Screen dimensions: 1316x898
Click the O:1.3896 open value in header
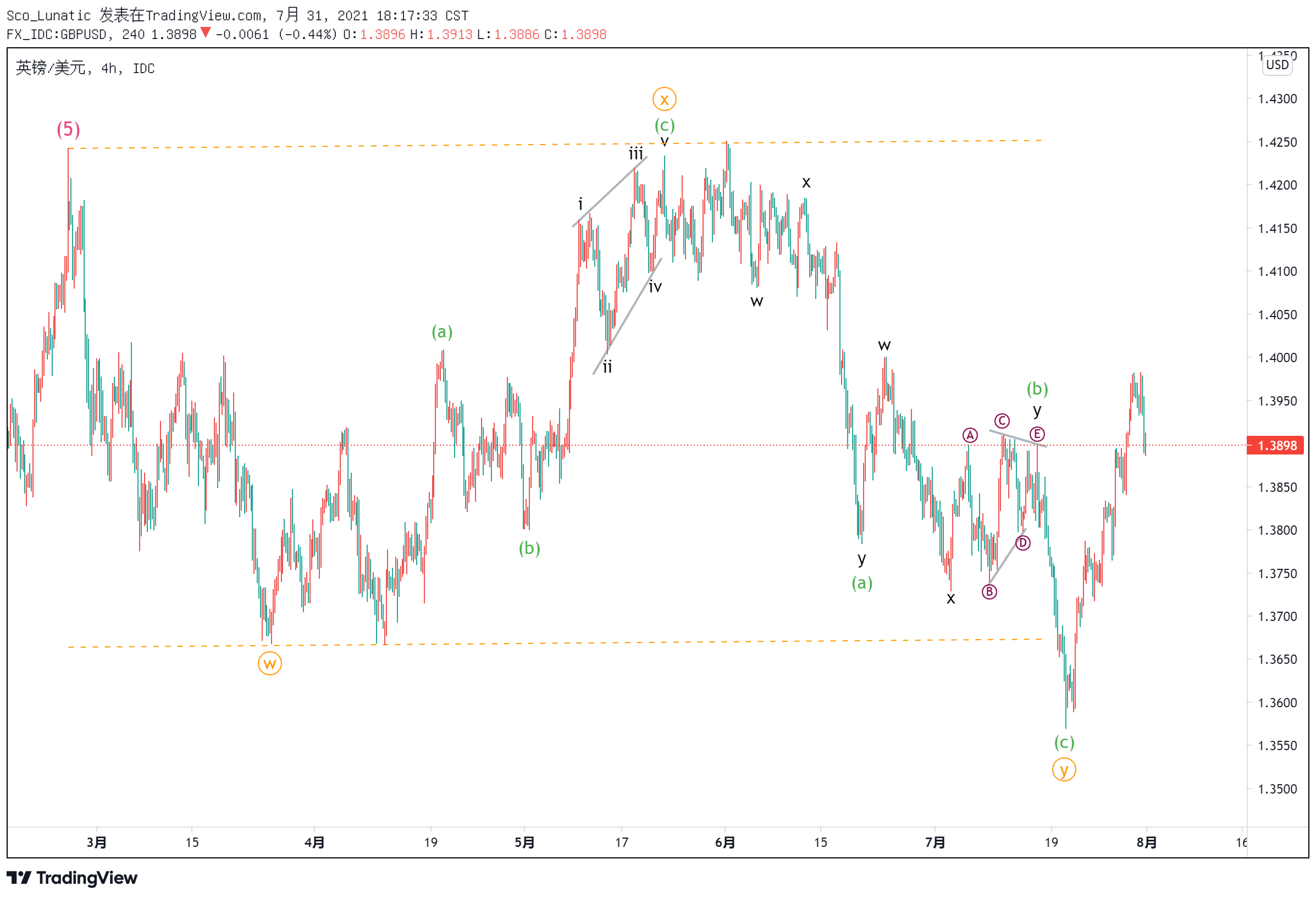374,35
